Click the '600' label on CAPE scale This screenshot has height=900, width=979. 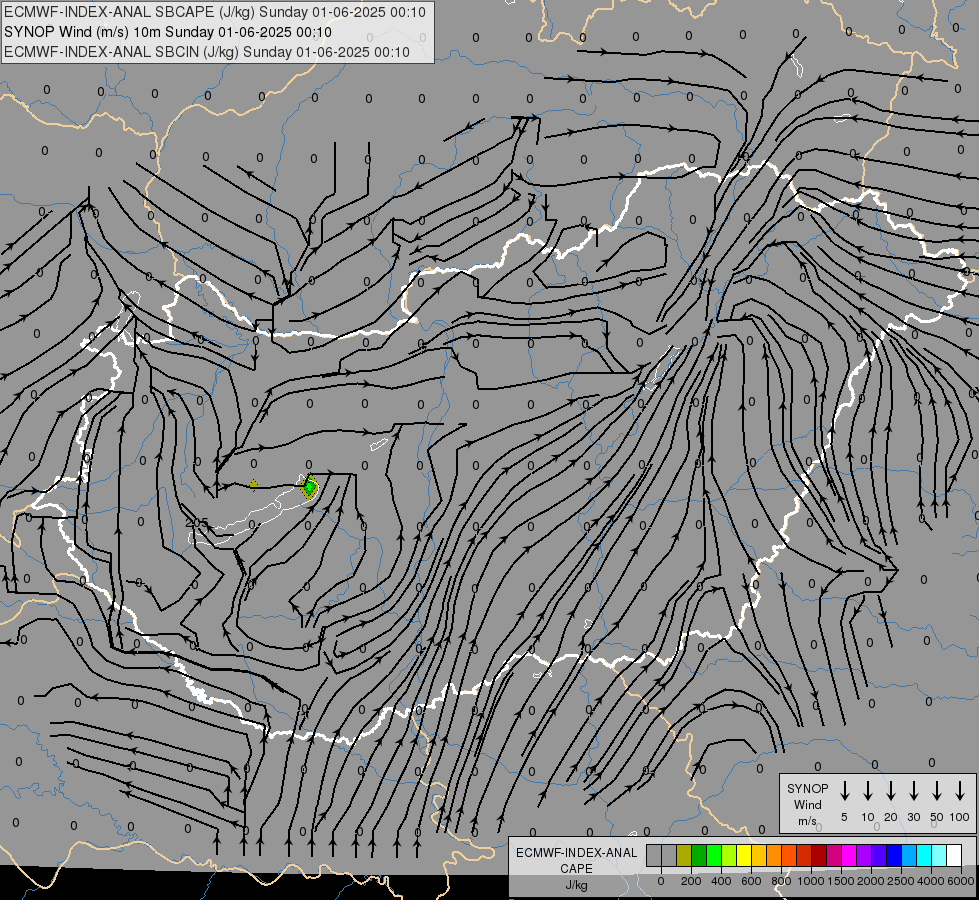point(751,881)
